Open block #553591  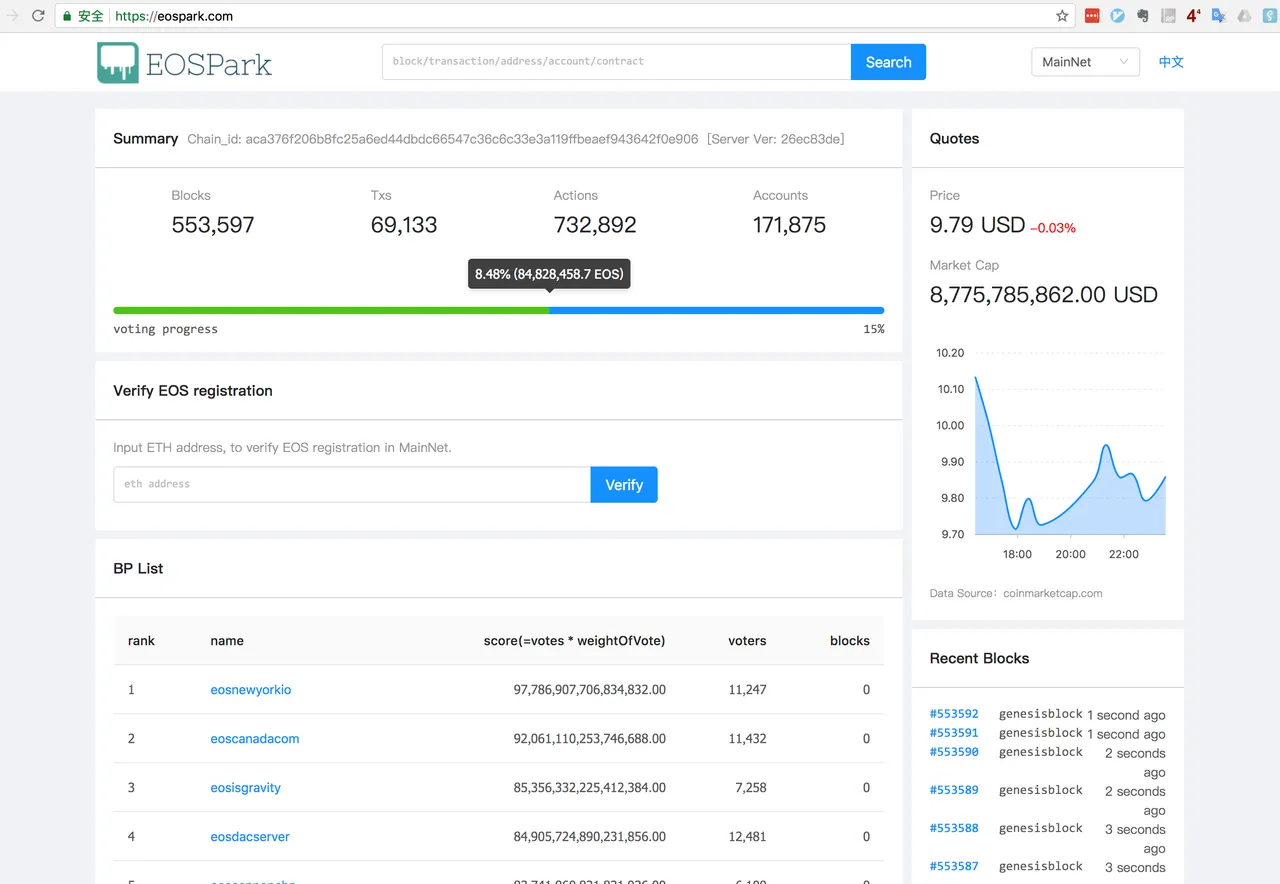(954, 733)
